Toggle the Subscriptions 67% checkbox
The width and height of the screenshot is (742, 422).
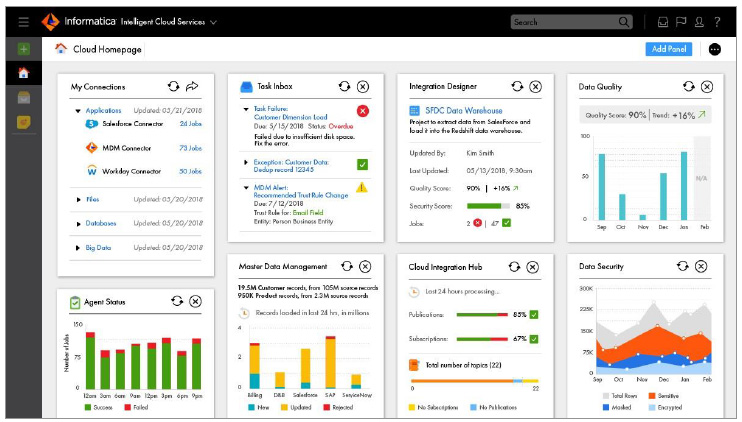point(534,339)
